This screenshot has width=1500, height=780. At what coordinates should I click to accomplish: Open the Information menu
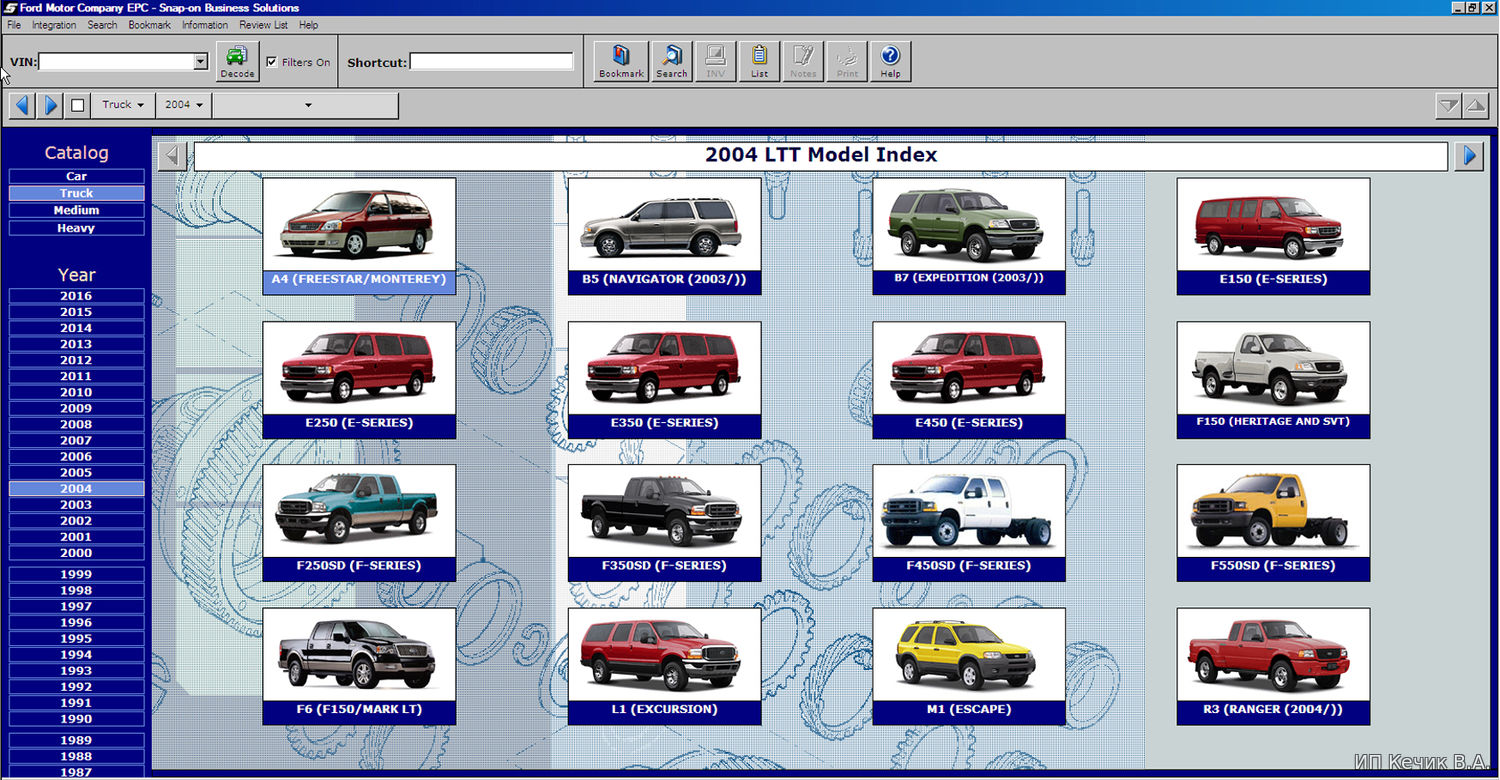pos(205,25)
